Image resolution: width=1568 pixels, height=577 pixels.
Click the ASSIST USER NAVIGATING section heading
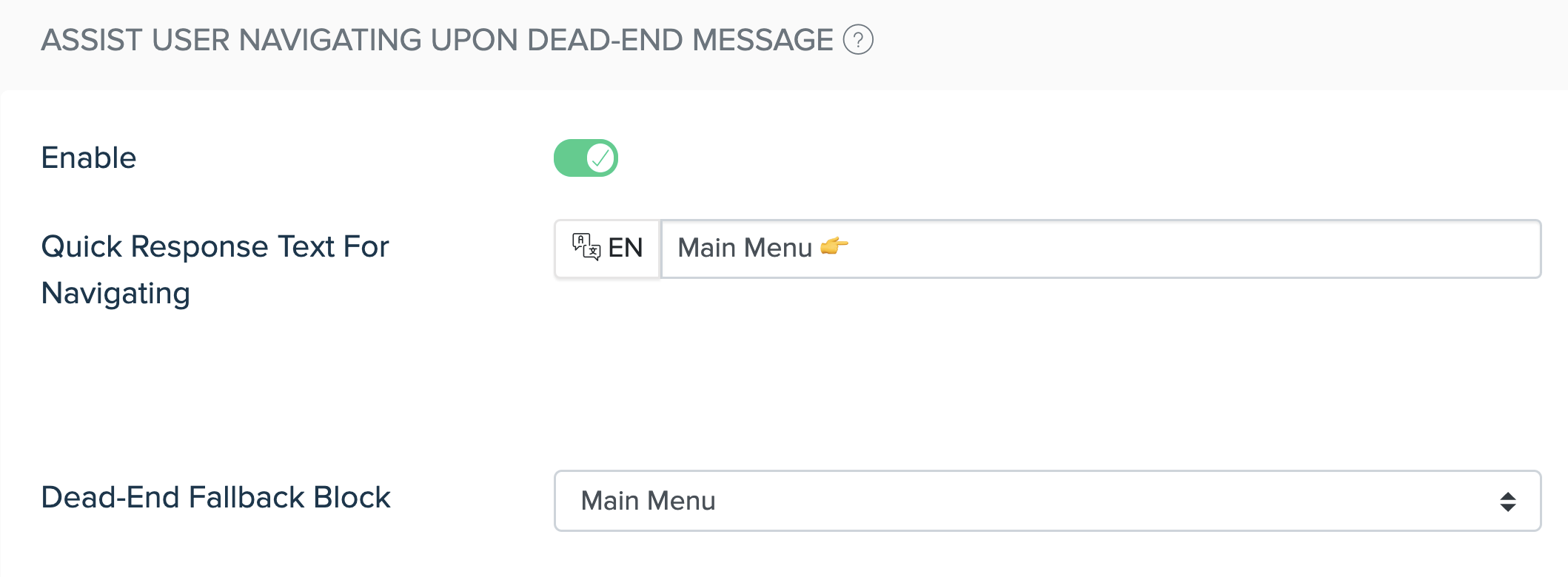[437, 40]
